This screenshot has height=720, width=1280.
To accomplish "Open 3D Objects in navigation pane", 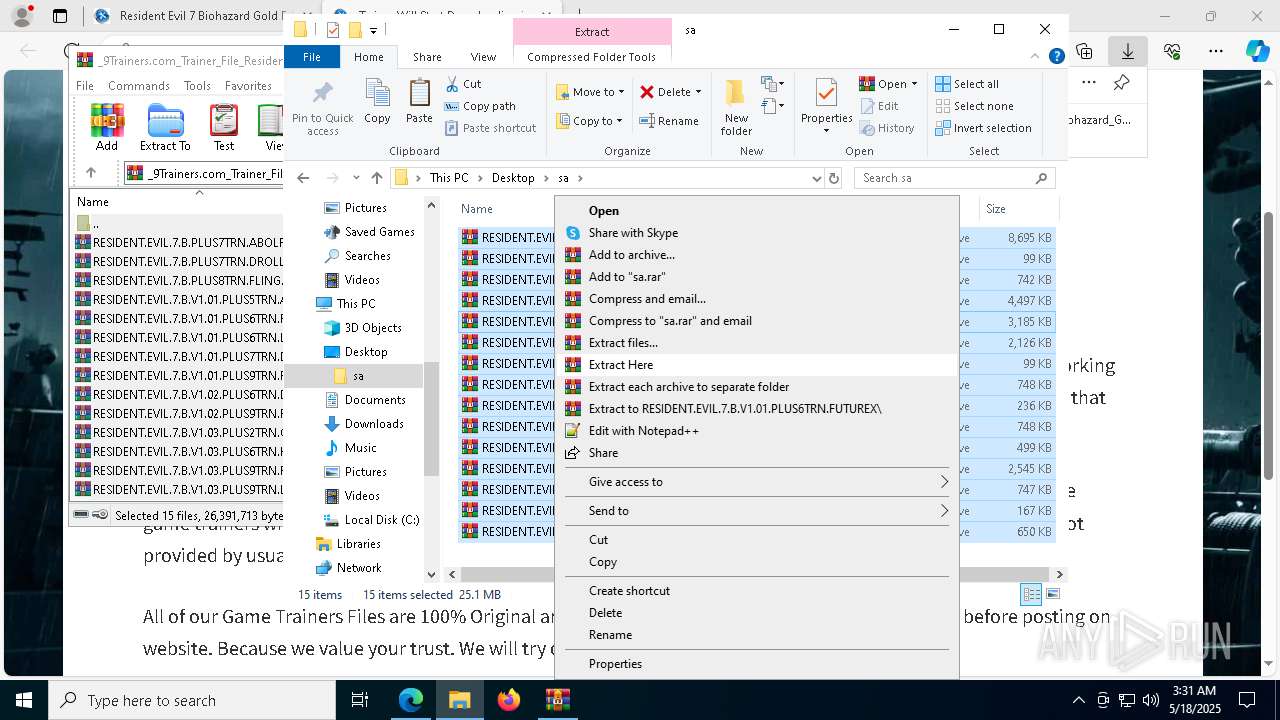I will tap(372, 328).
